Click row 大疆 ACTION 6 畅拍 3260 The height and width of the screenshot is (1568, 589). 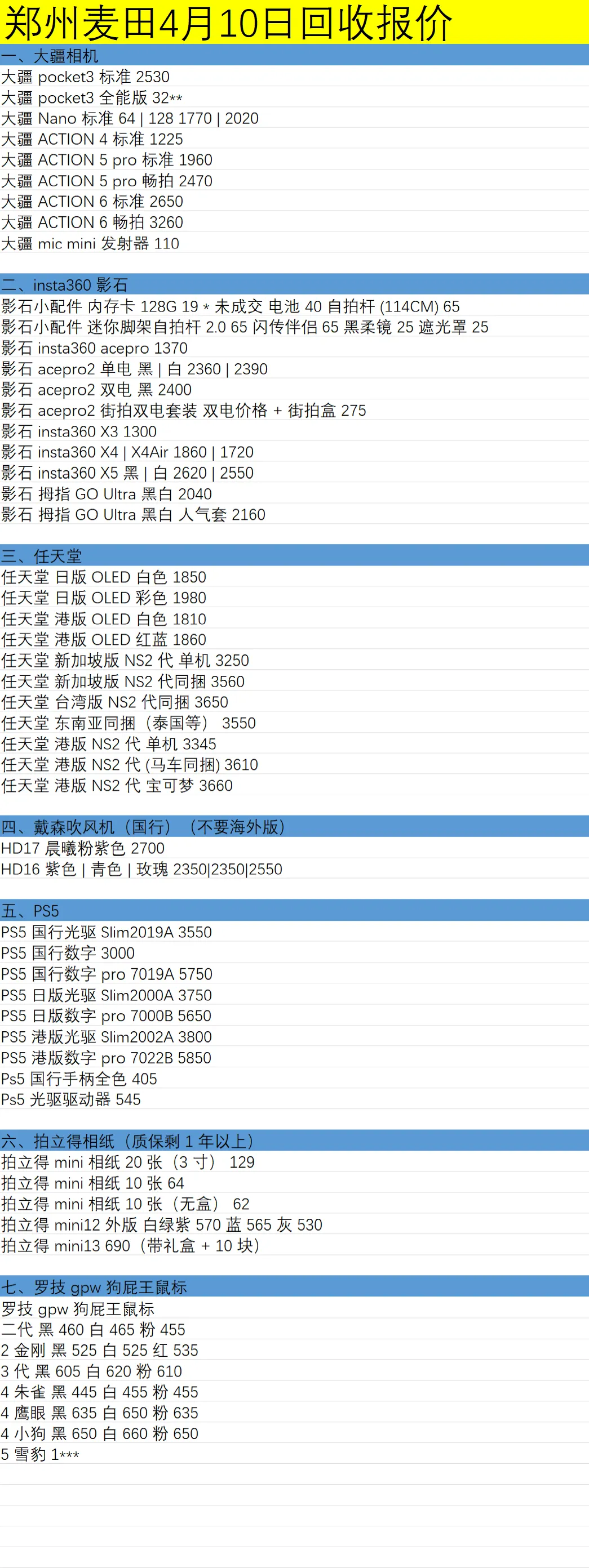point(294,222)
